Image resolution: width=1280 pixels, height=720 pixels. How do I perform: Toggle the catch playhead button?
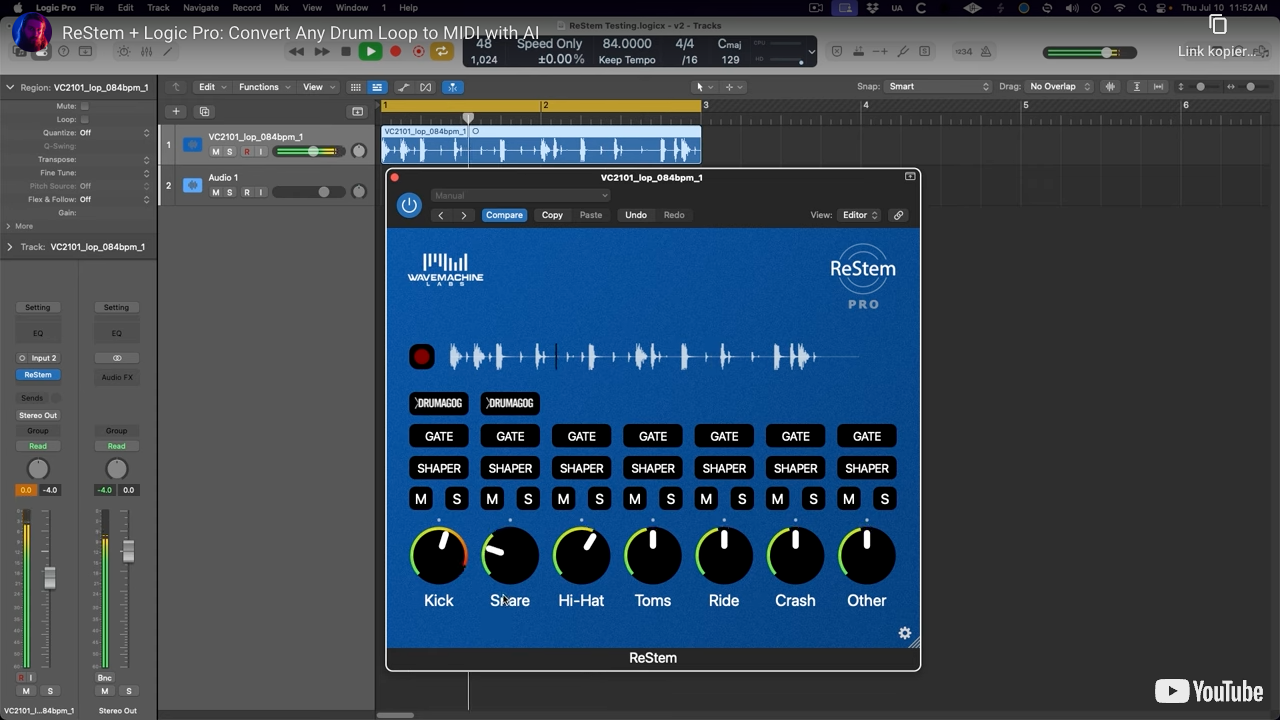tap(452, 87)
